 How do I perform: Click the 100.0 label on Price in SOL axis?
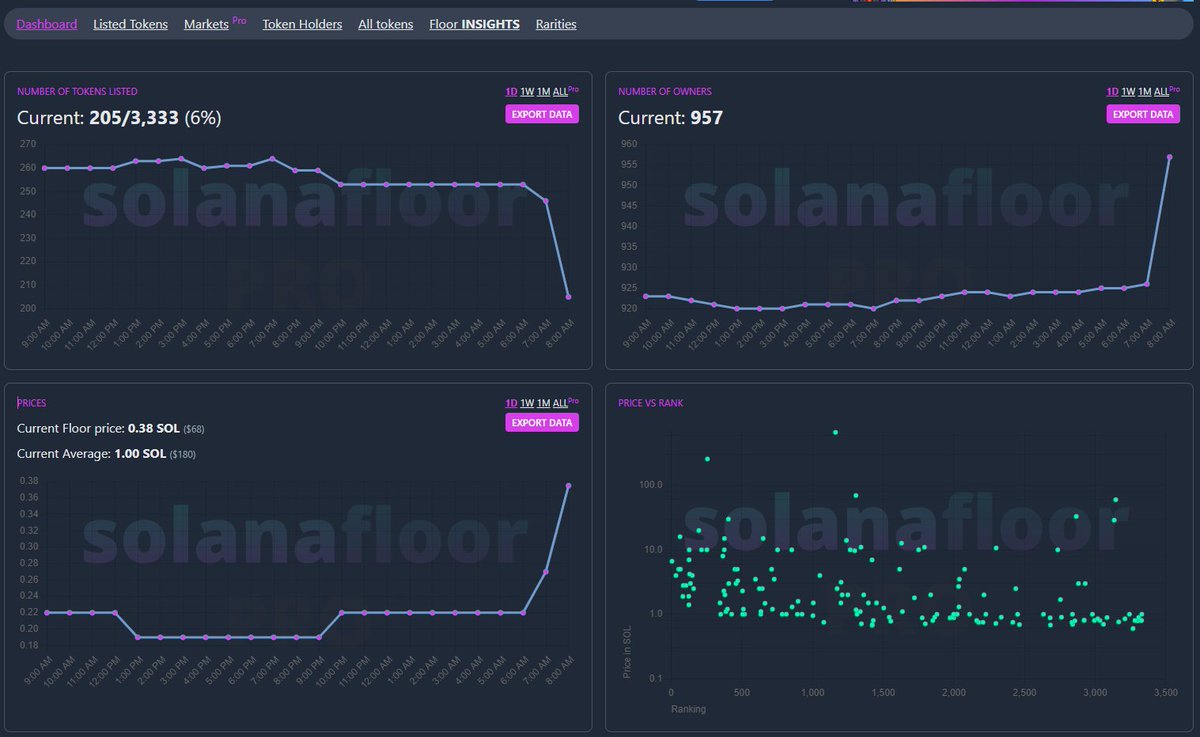651,485
